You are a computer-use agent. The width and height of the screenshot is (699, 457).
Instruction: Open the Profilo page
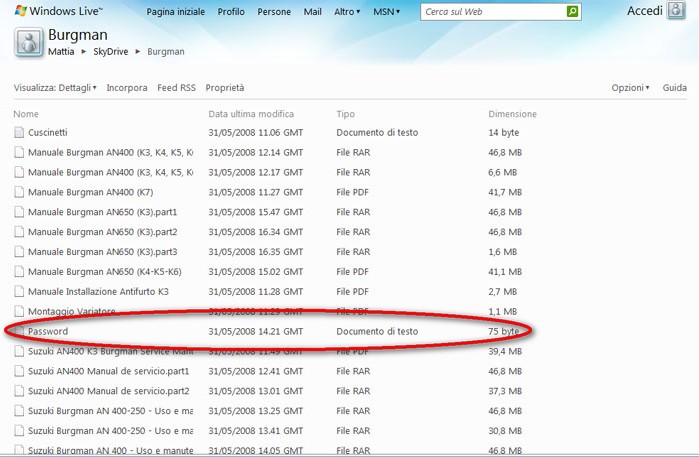point(231,12)
